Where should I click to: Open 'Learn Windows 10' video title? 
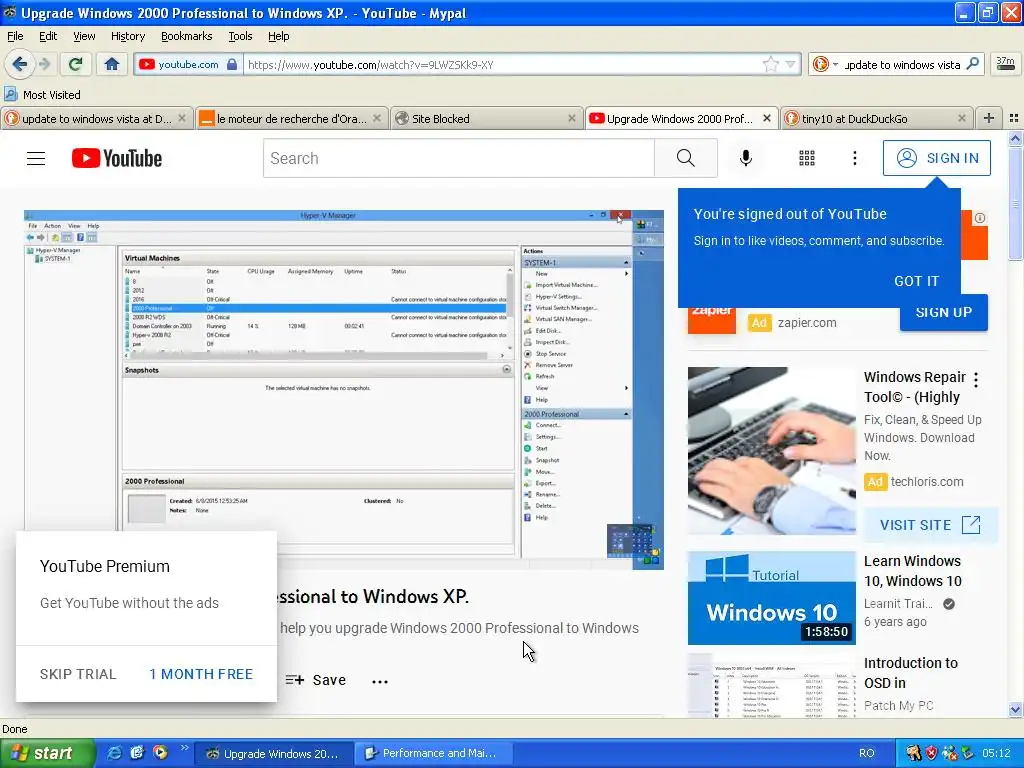coord(912,571)
